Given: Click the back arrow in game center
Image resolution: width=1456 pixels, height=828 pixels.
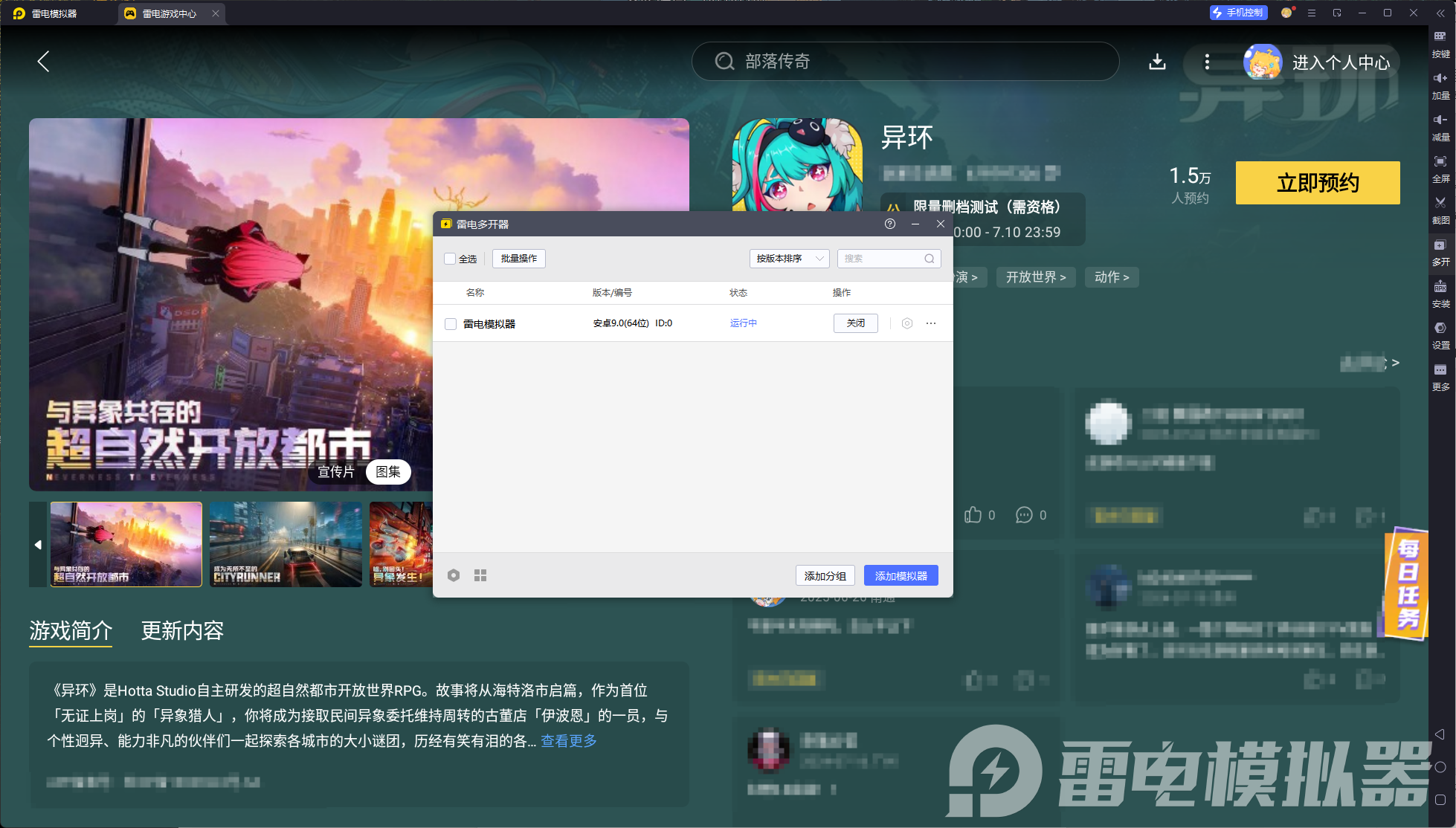Looking at the screenshot, I should coord(43,62).
